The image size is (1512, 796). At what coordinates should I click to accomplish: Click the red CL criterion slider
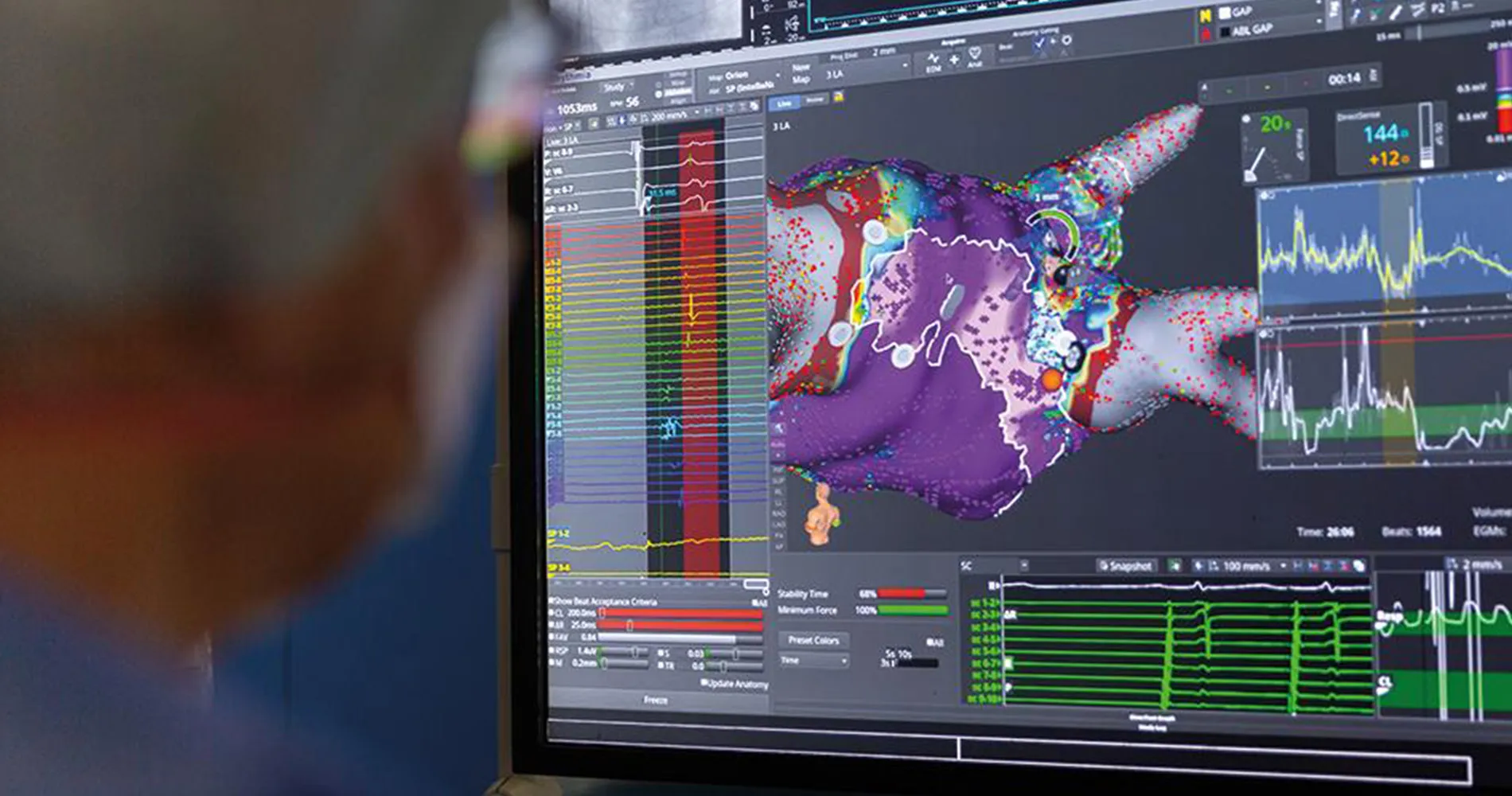tap(680, 614)
